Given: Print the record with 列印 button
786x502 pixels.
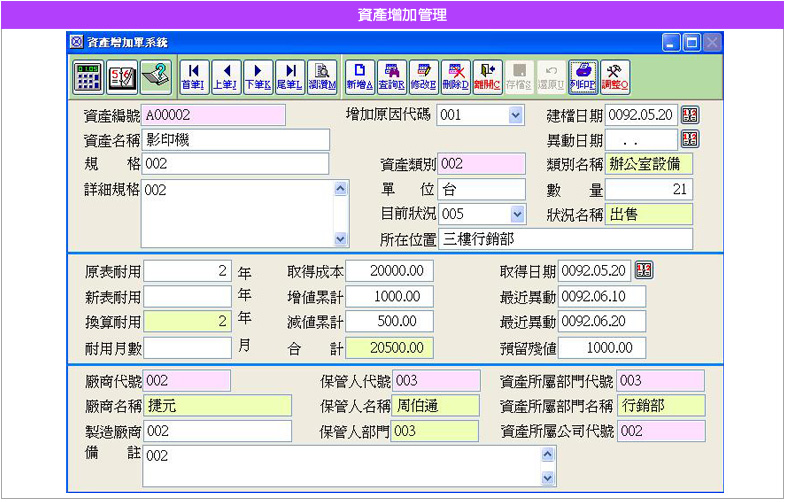Looking at the screenshot, I should pyautogui.click(x=583, y=75).
